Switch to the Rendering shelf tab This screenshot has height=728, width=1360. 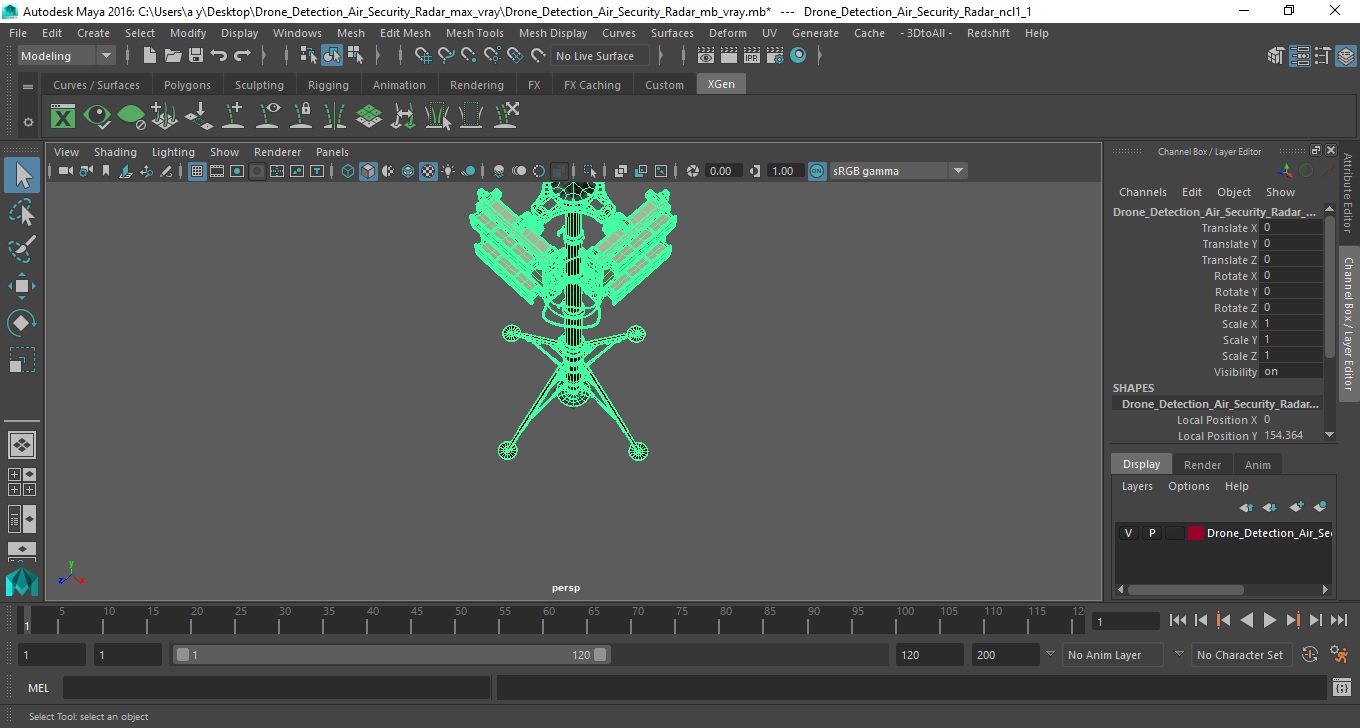tap(476, 85)
